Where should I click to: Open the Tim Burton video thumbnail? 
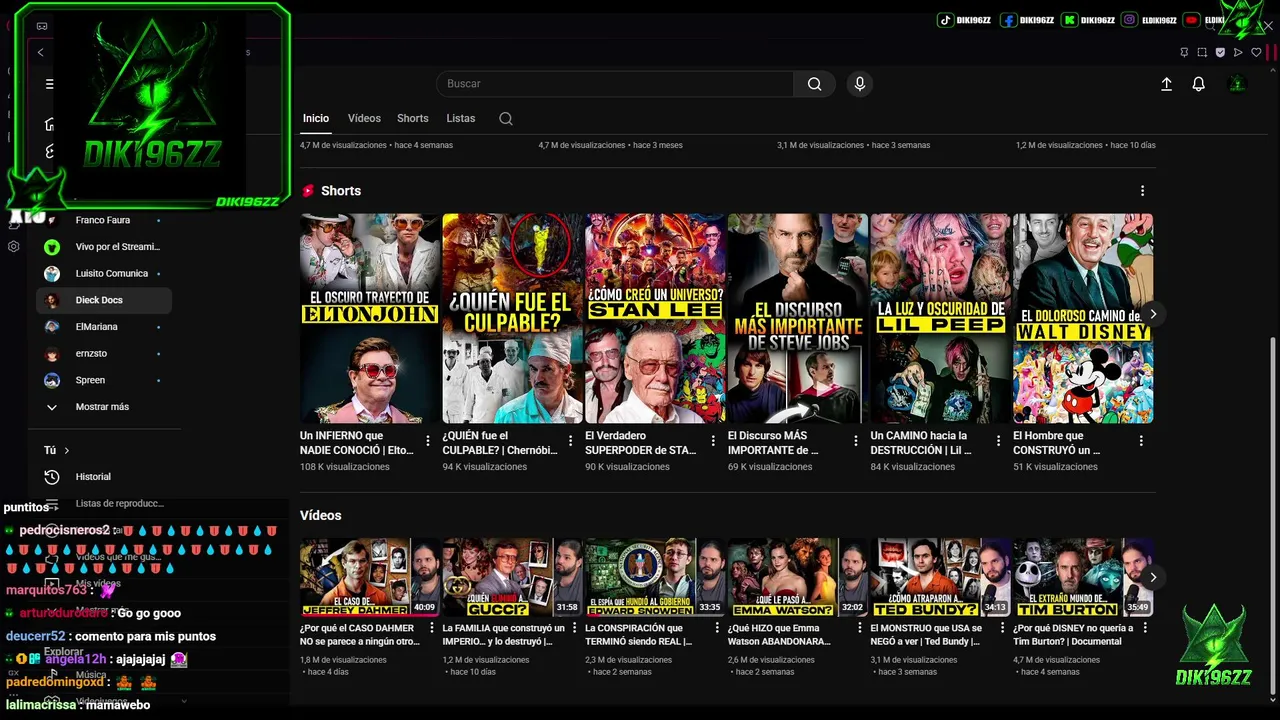(1083, 577)
